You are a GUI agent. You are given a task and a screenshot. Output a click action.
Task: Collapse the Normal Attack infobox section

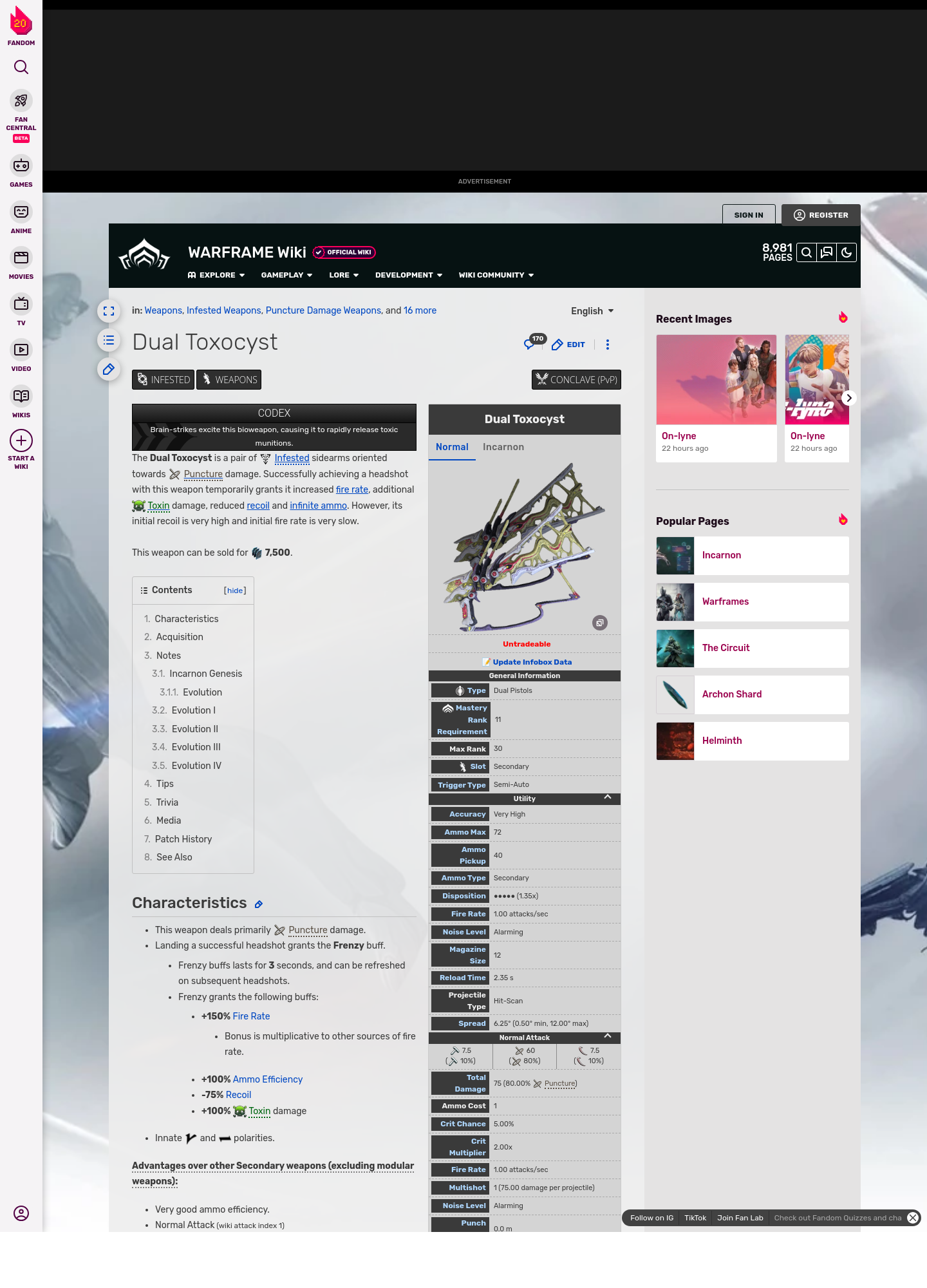pyautogui.click(x=608, y=1036)
